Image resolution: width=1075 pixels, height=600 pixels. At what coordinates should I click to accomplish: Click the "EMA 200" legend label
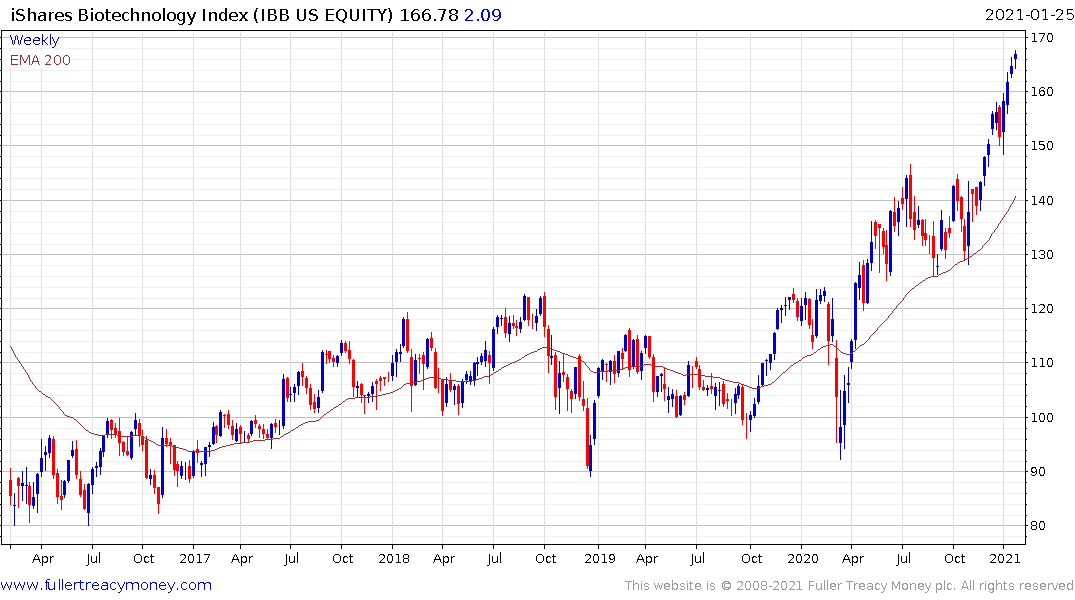[40, 60]
